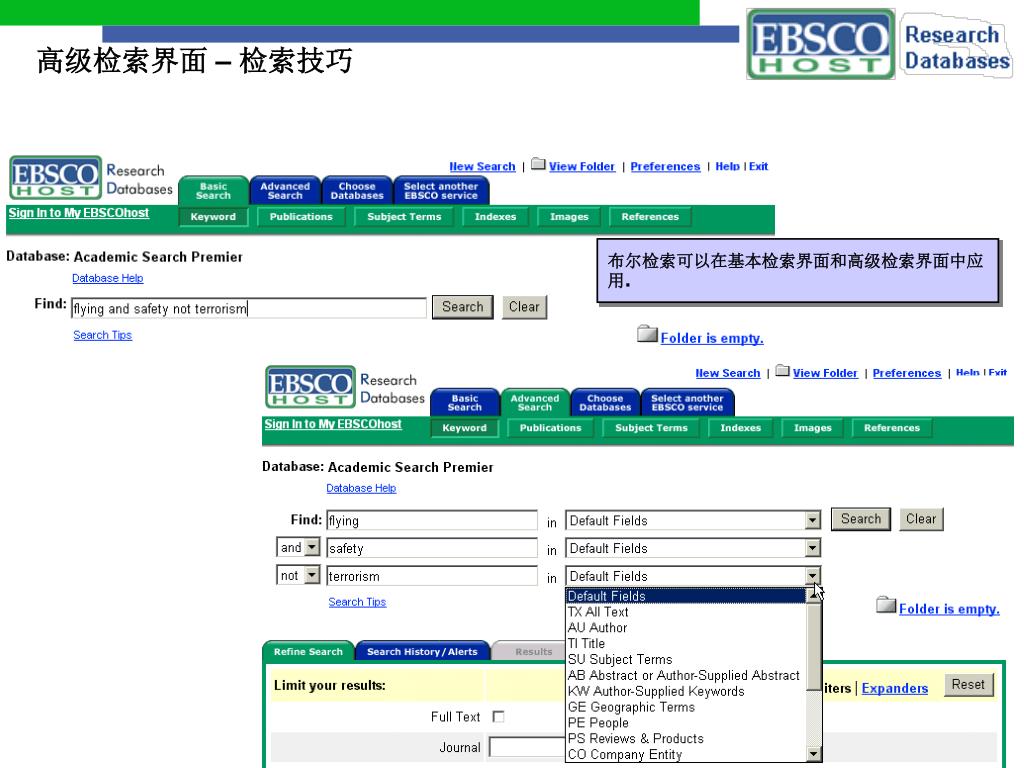Select References sub-tab in upper toolbar
The image size is (1024, 768).
tap(650, 217)
